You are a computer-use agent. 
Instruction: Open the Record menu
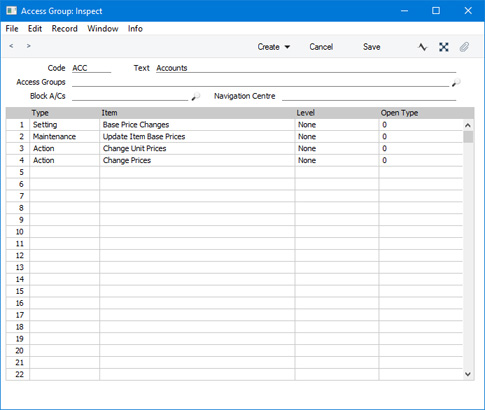[64, 29]
